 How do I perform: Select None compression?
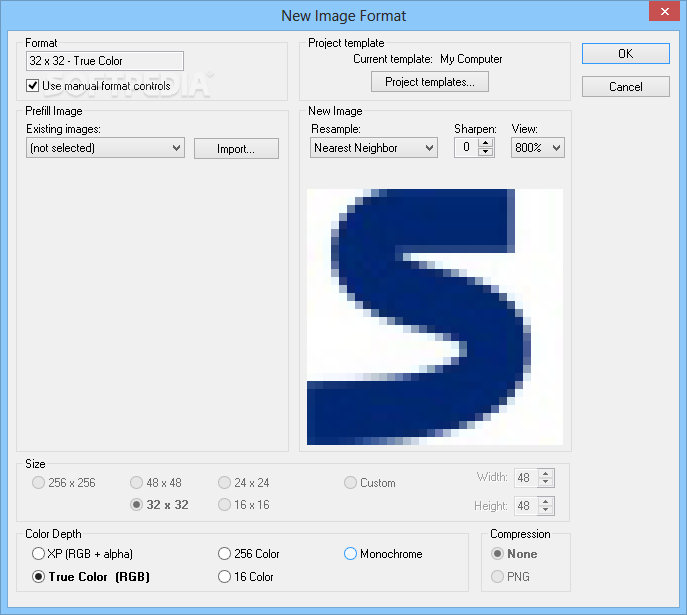514,554
